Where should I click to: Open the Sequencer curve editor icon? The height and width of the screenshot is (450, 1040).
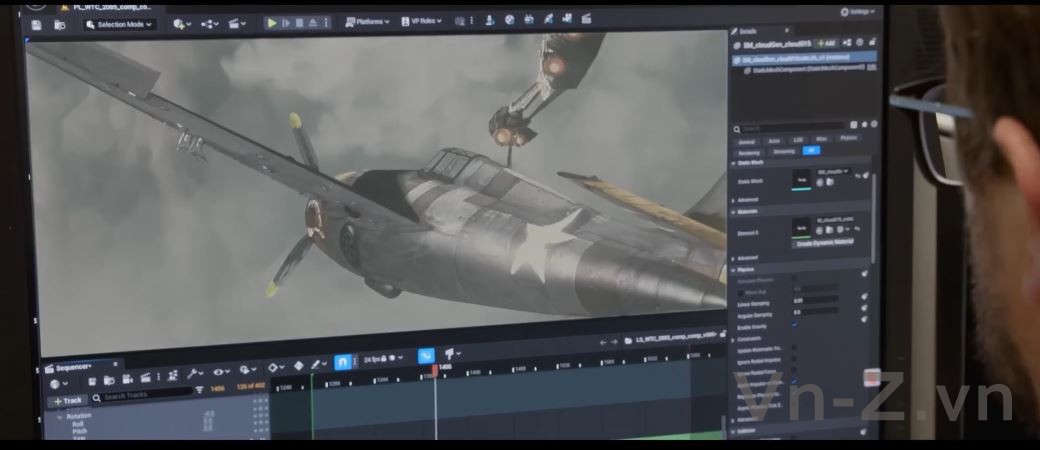(x=426, y=356)
